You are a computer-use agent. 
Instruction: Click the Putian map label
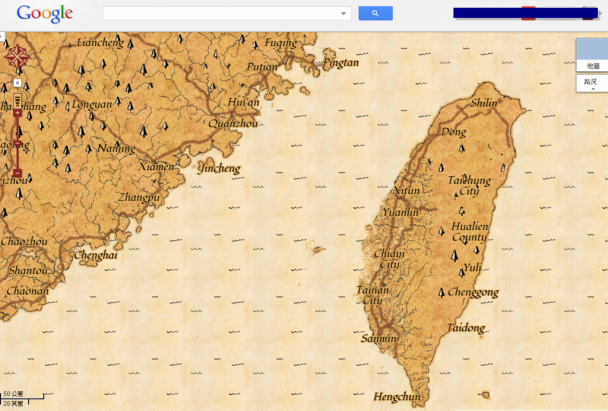262,67
